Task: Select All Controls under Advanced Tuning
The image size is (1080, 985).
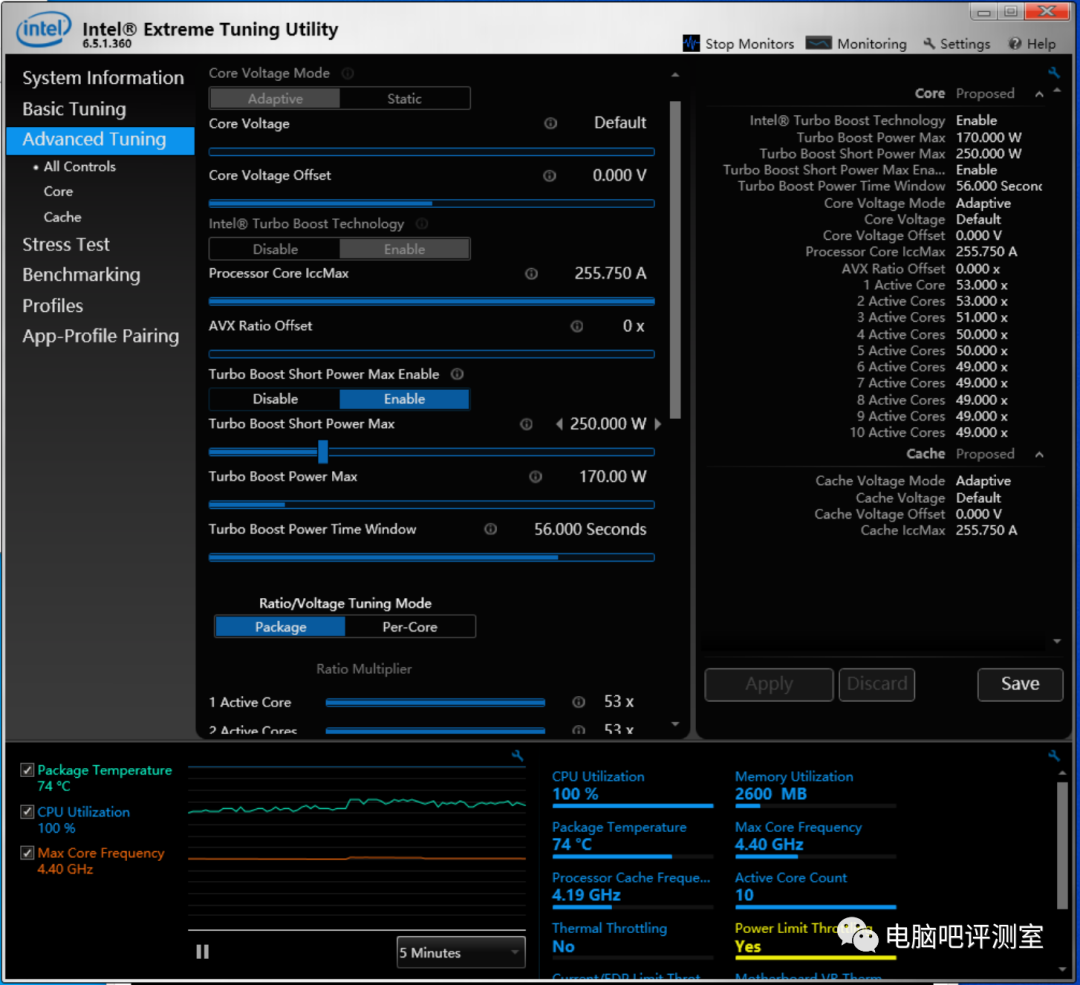Action: coord(79,167)
